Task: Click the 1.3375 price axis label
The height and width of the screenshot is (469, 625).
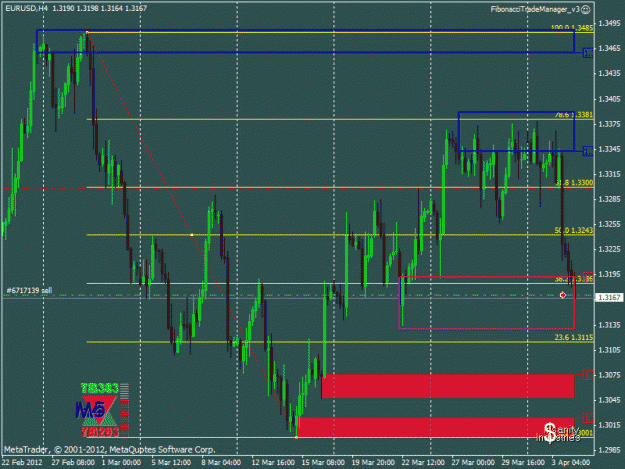Action: tap(609, 124)
